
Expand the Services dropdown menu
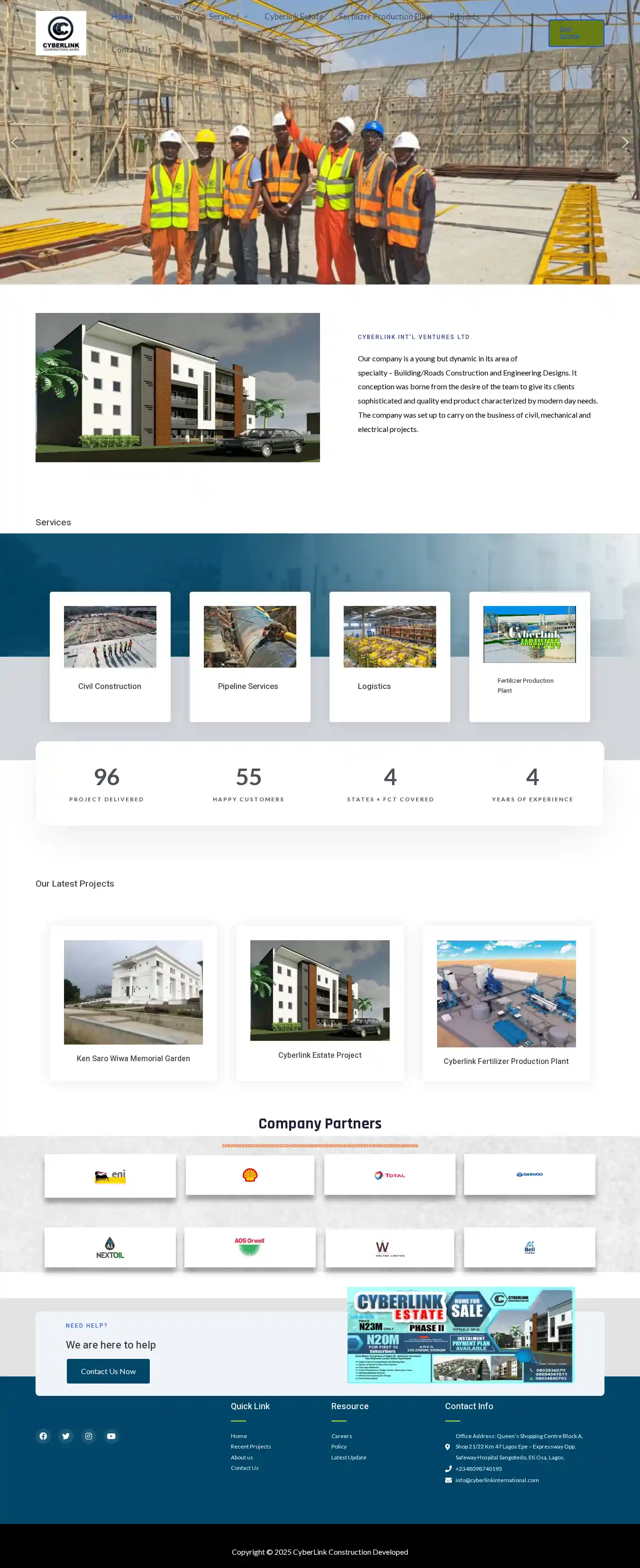[228, 17]
